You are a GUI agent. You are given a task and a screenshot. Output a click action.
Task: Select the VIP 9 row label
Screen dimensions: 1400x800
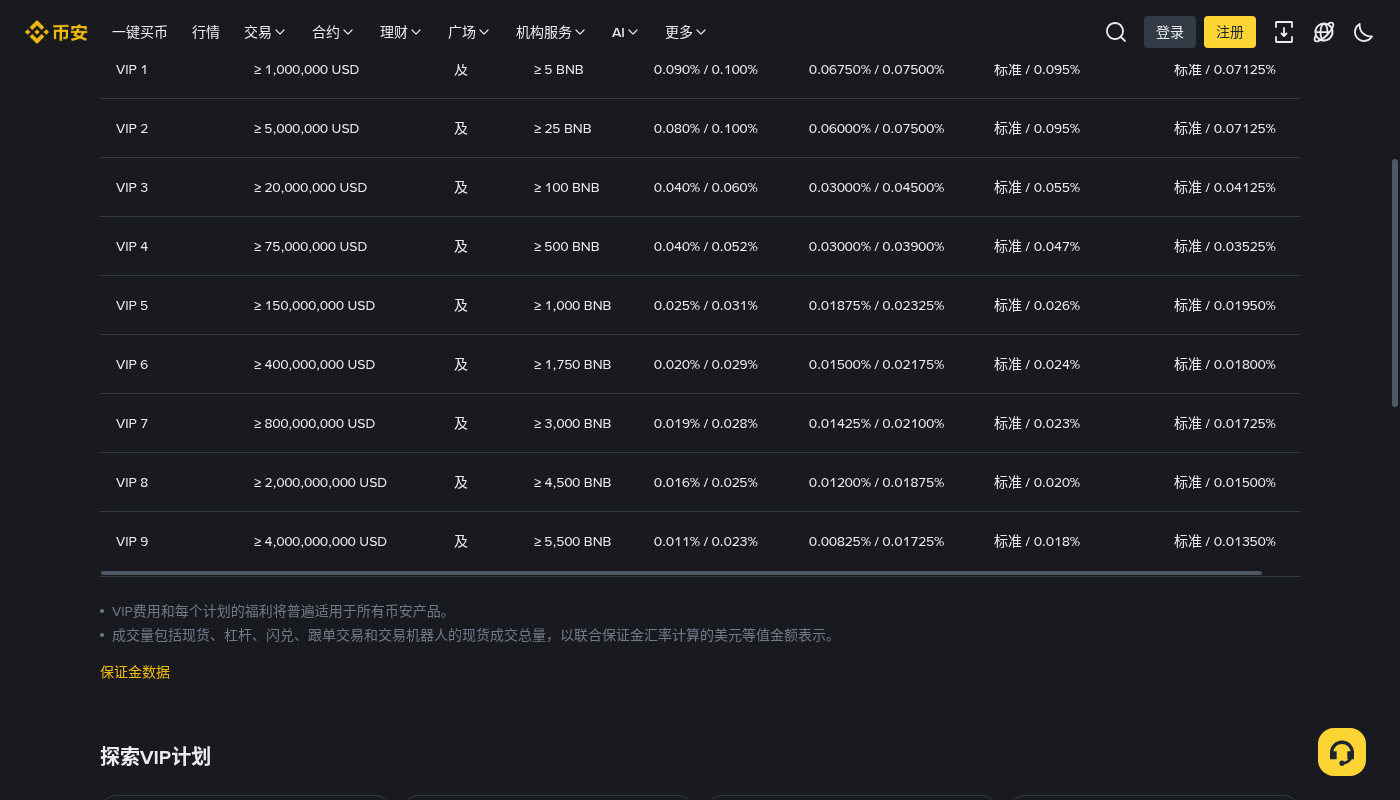pos(132,541)
